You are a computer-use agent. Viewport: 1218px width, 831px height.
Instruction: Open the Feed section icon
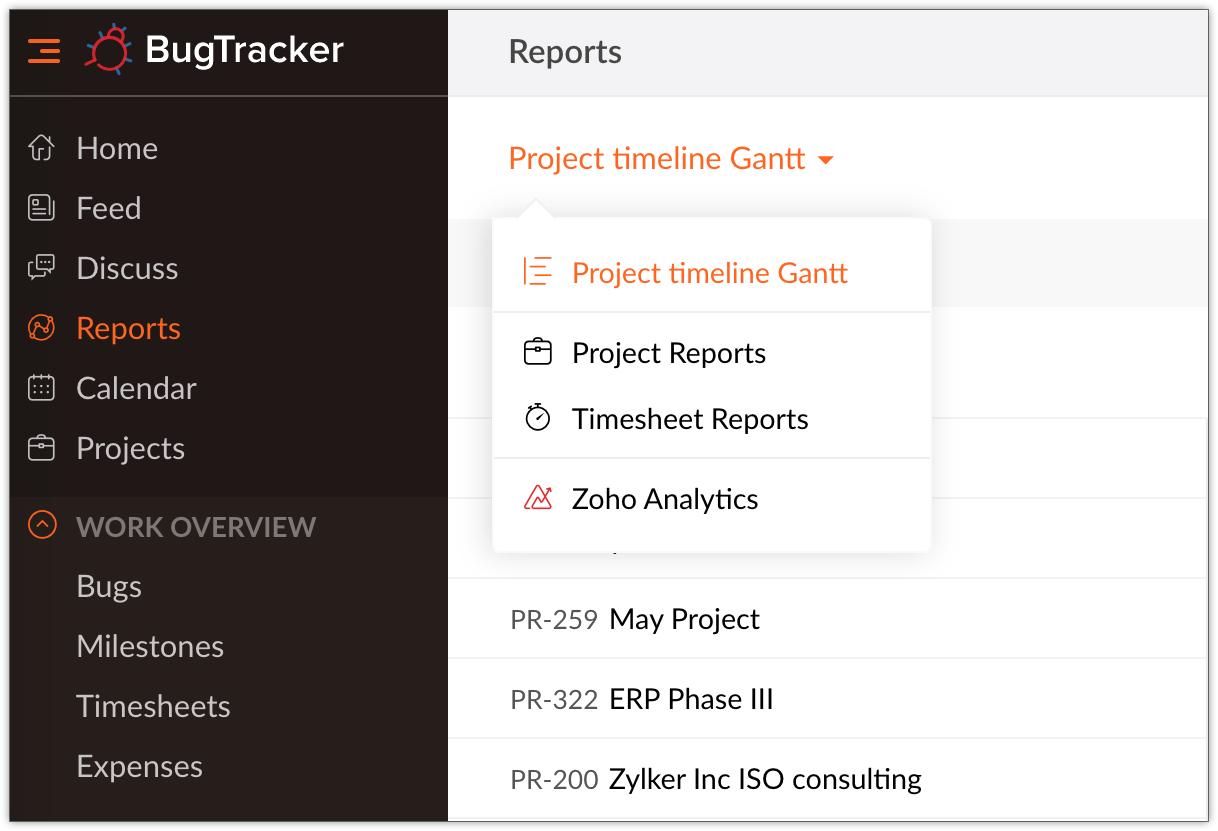[41, 207]
